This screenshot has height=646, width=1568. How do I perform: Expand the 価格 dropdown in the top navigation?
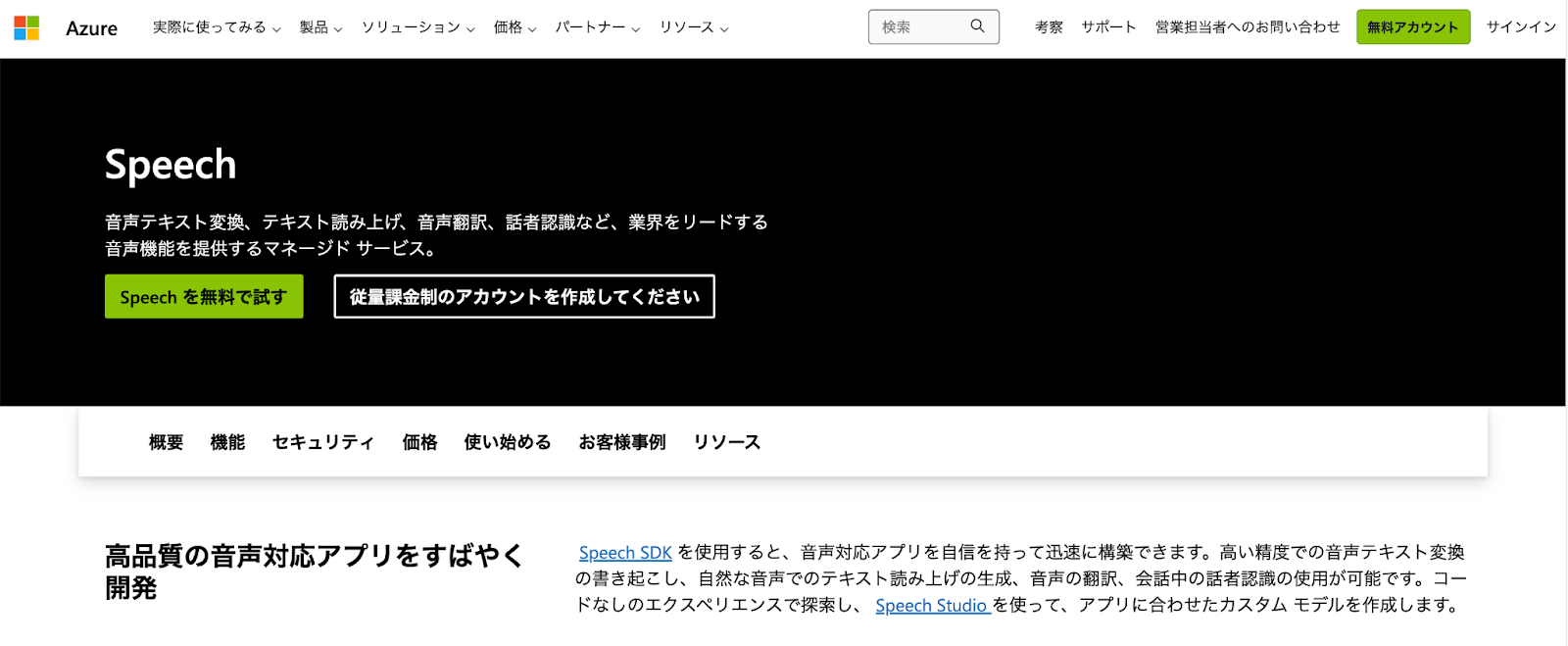[514, 27]
